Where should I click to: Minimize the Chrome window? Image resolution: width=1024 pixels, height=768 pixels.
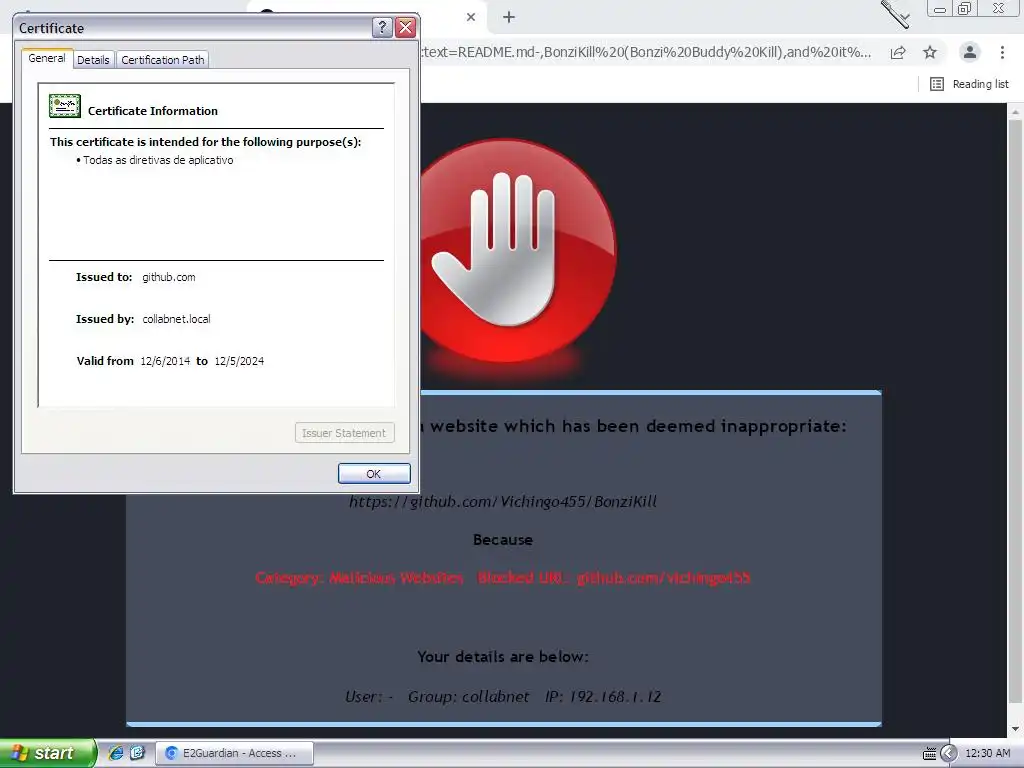click(940, 9)
